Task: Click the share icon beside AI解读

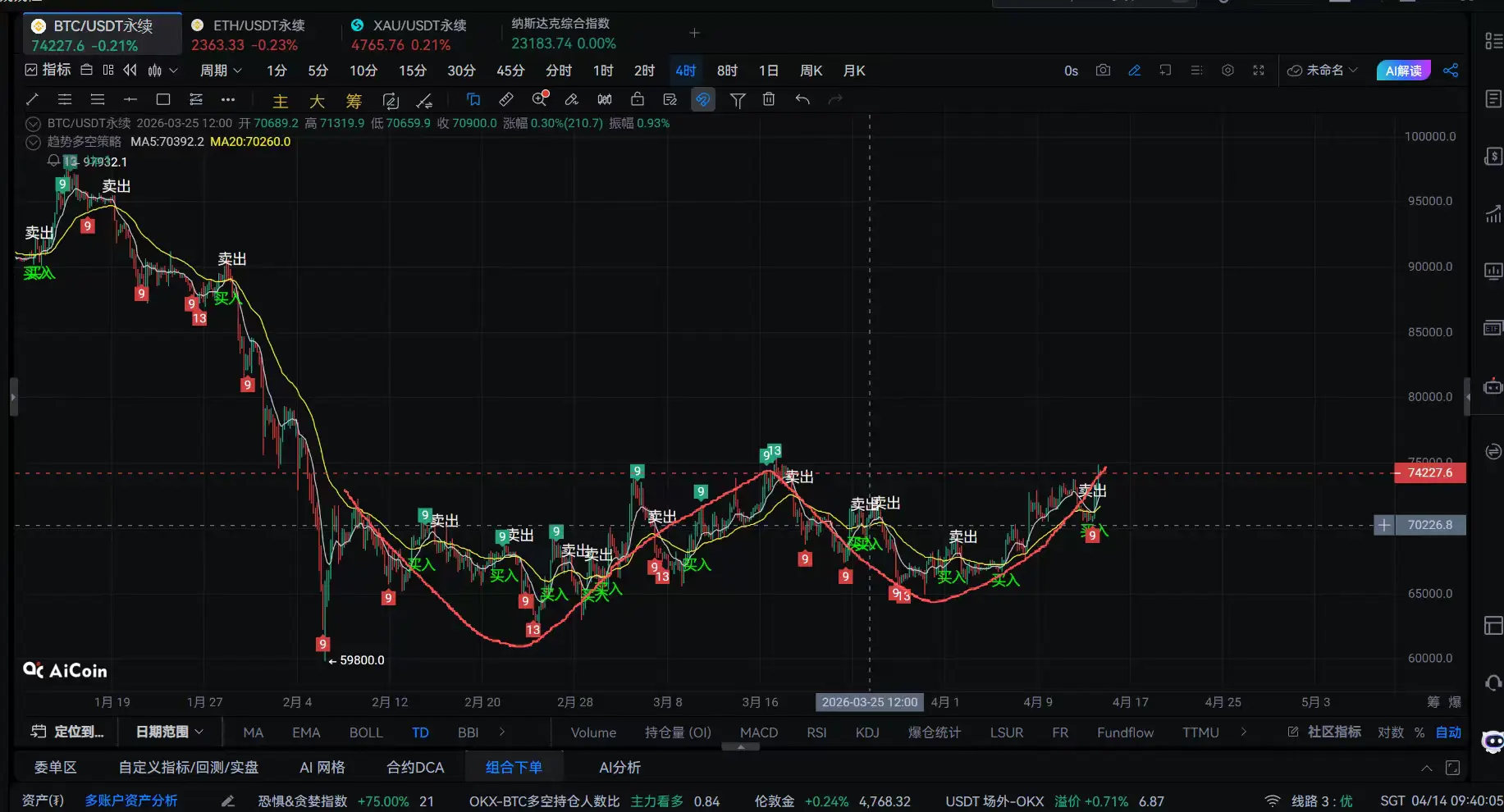Action: tap(1451, 71)
